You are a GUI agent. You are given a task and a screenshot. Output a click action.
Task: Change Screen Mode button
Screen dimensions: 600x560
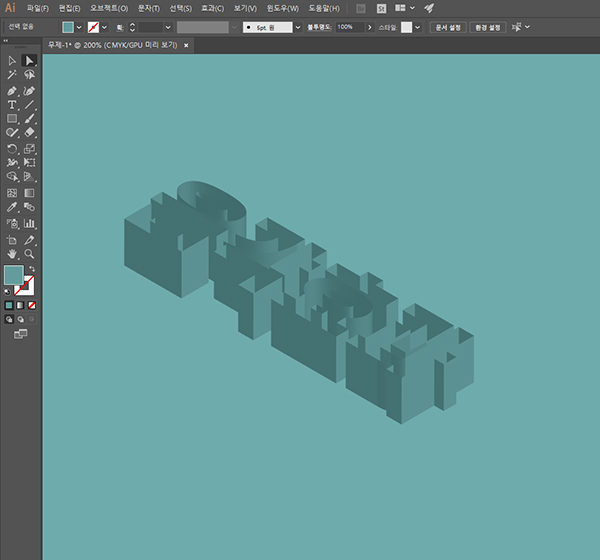click(20, 334)
